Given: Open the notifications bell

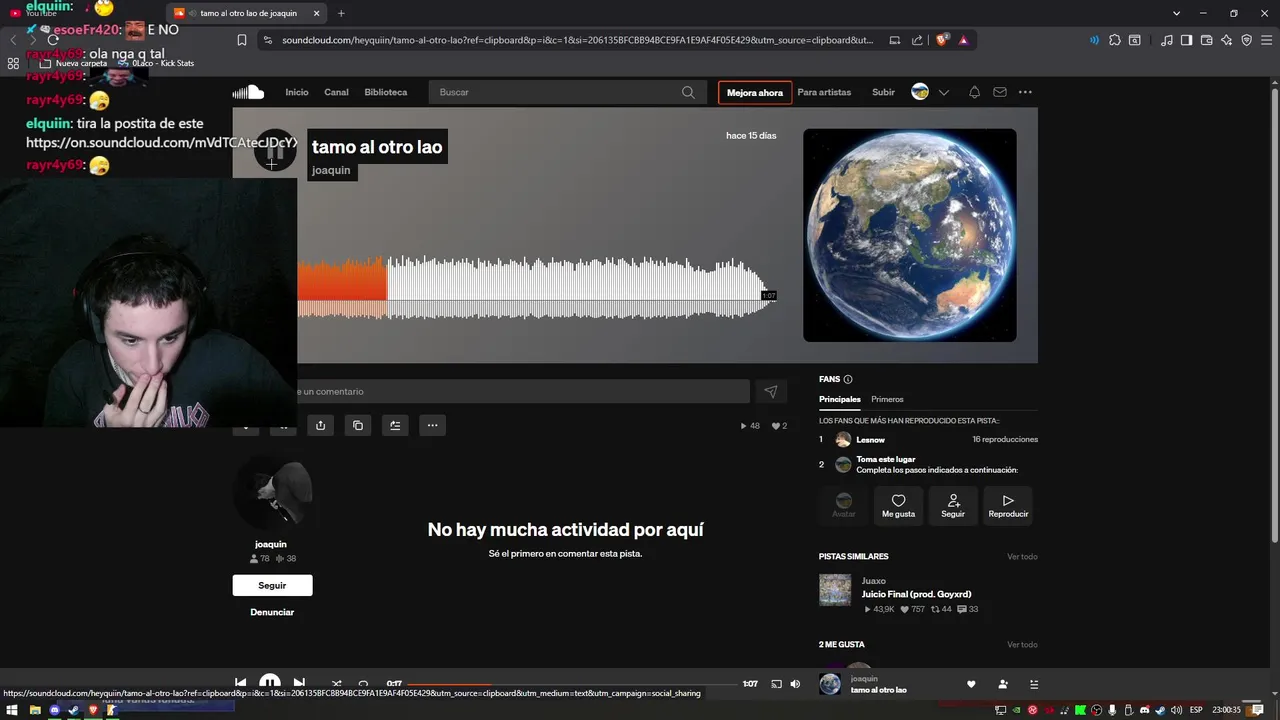Looking at the screenshot, I should (x=974, y=92).
